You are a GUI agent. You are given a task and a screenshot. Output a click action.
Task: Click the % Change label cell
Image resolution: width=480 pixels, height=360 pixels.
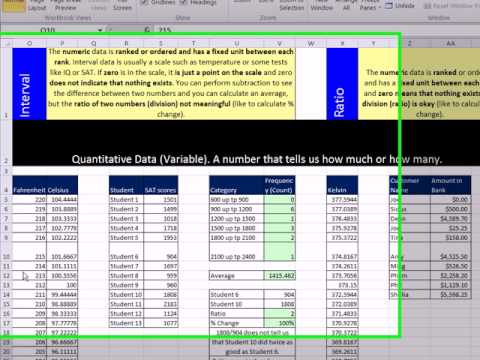pyautogui.click(x=236, y=323)
